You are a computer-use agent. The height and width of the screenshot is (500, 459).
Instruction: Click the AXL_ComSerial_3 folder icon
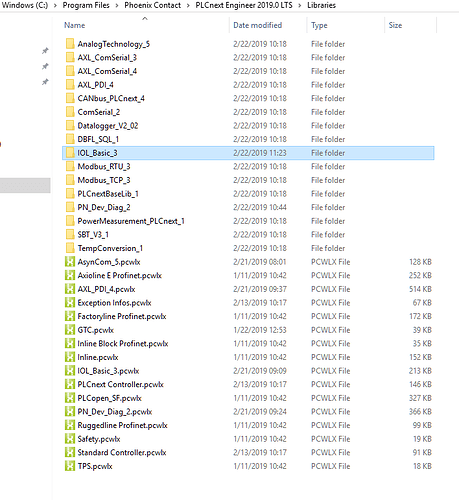(x=70, y=57)
